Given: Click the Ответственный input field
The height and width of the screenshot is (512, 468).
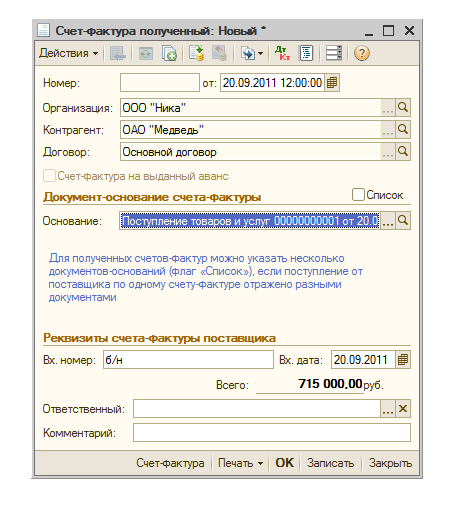Looking at the screenshot, I should pyautogui.click(x=257, y=409).
